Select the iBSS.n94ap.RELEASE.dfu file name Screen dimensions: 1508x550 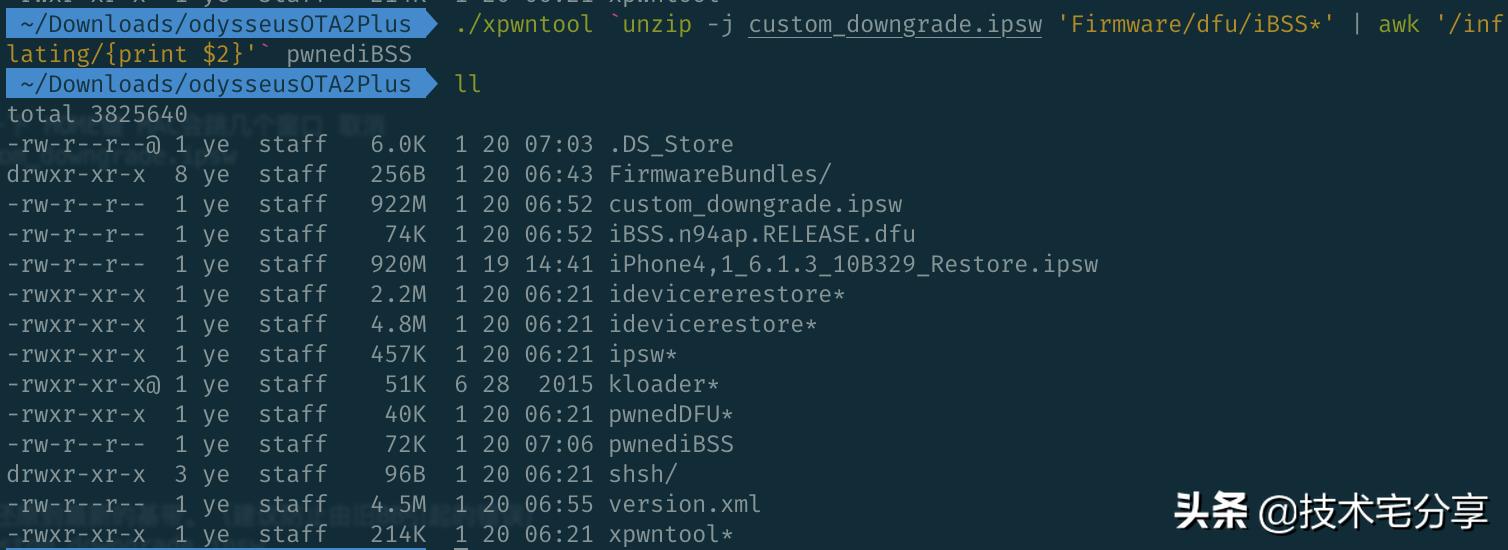(x=761, y=234)
